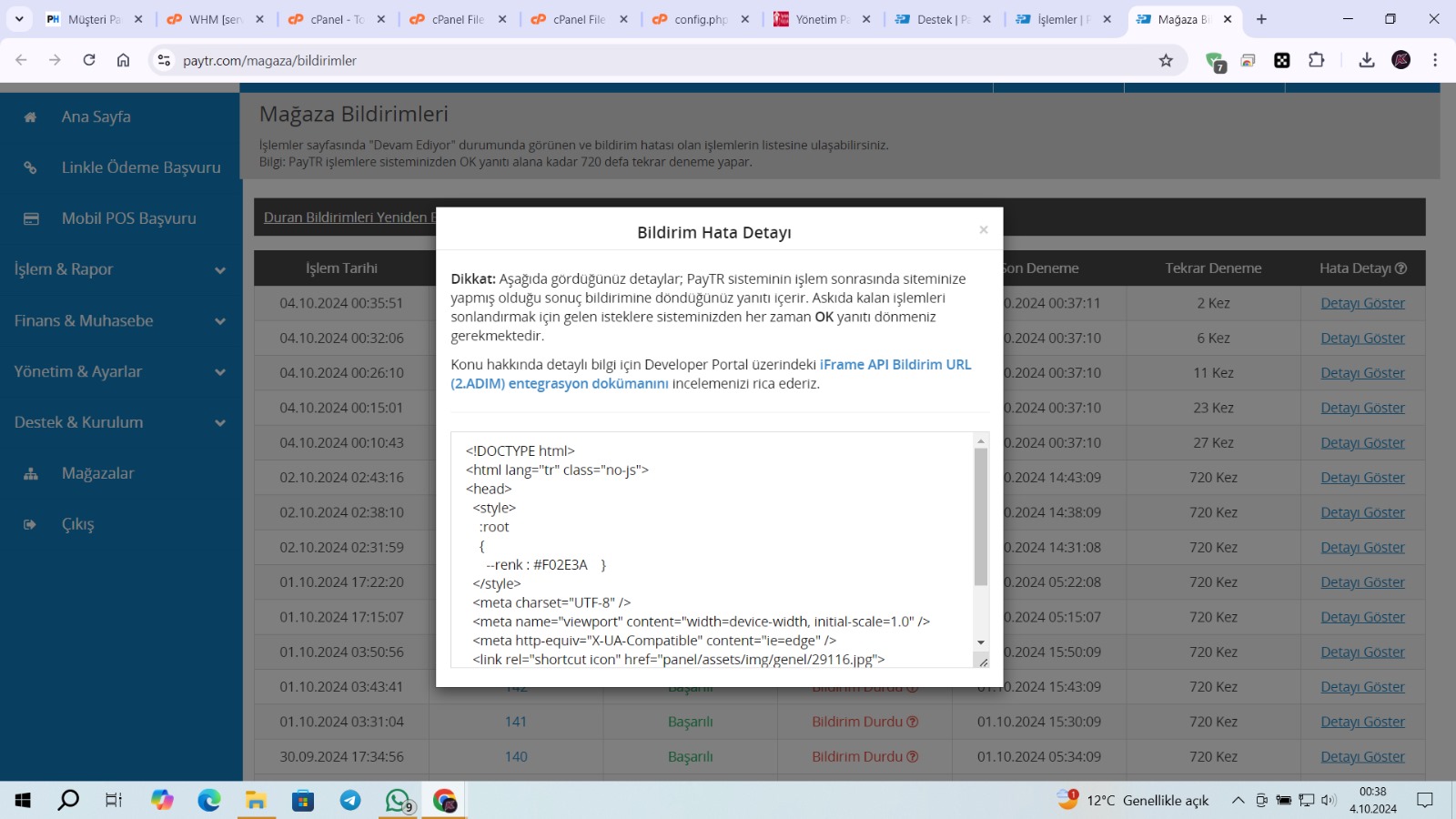Go to the browser home page
This screenshot has height=819, width=1456.
[x=123, y=60]
